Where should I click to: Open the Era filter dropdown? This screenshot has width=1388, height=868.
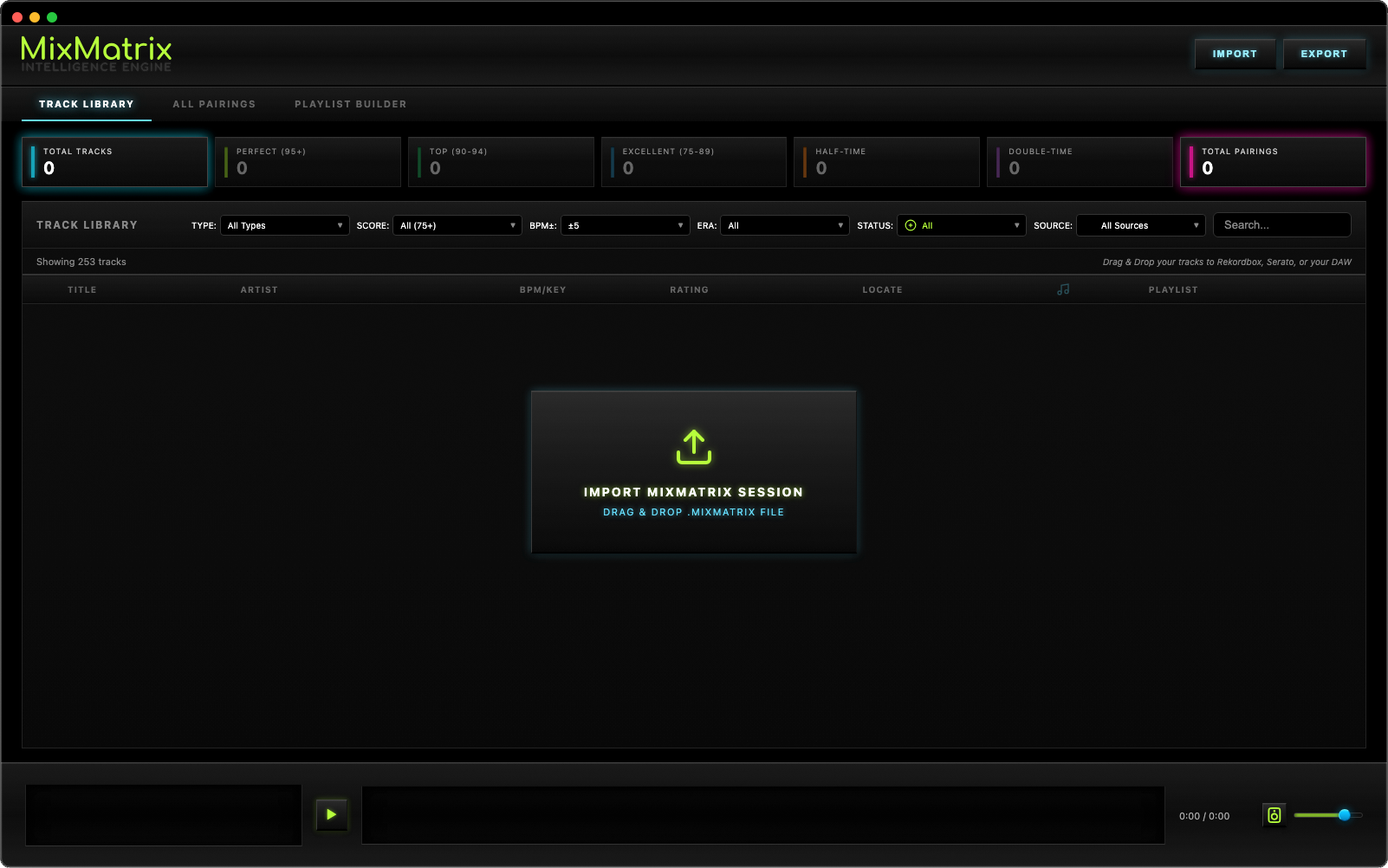pyautogui.click(x=783, y=225)
